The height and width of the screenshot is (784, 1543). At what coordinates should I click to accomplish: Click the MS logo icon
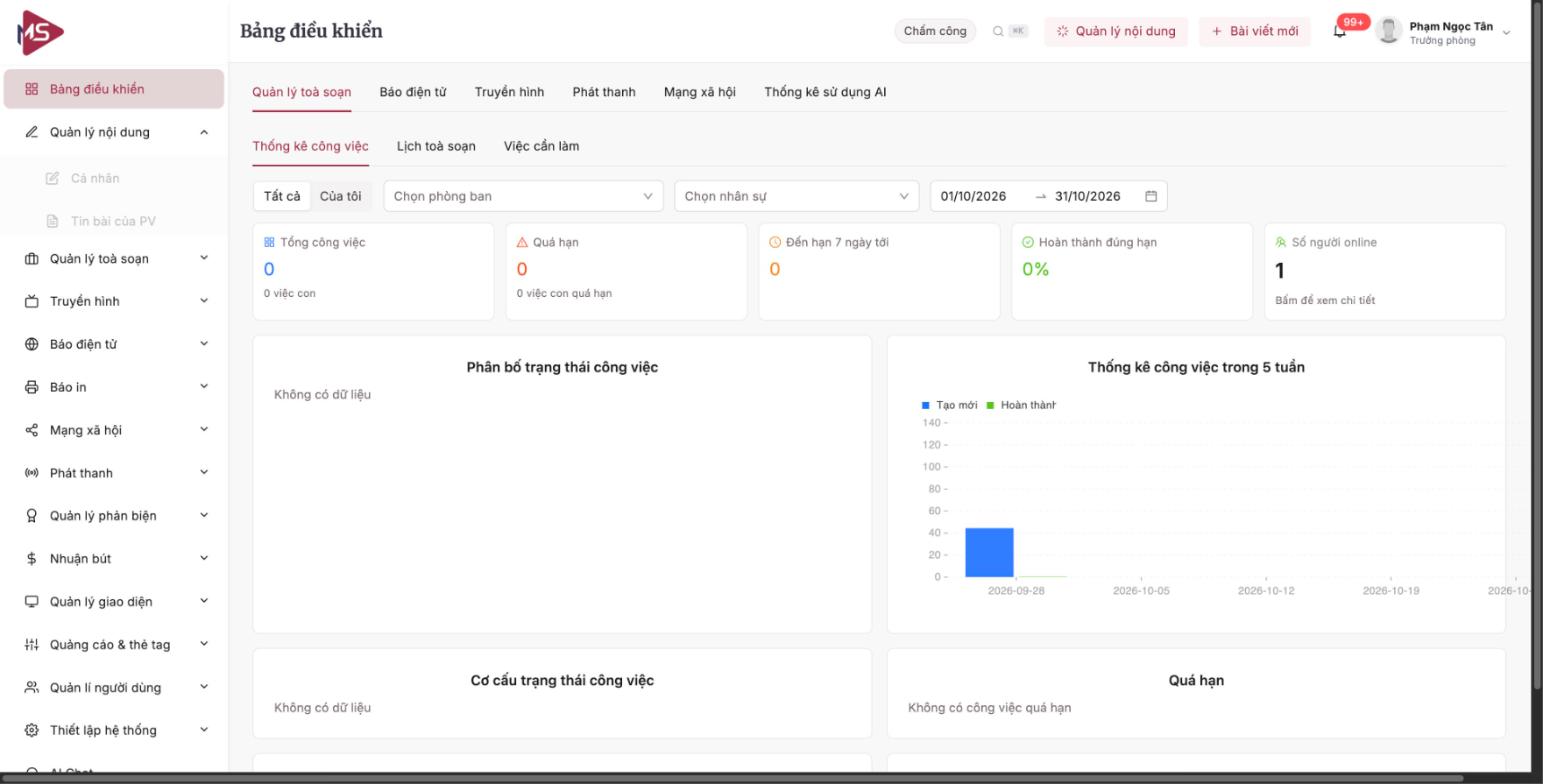(x=41, y=32)
